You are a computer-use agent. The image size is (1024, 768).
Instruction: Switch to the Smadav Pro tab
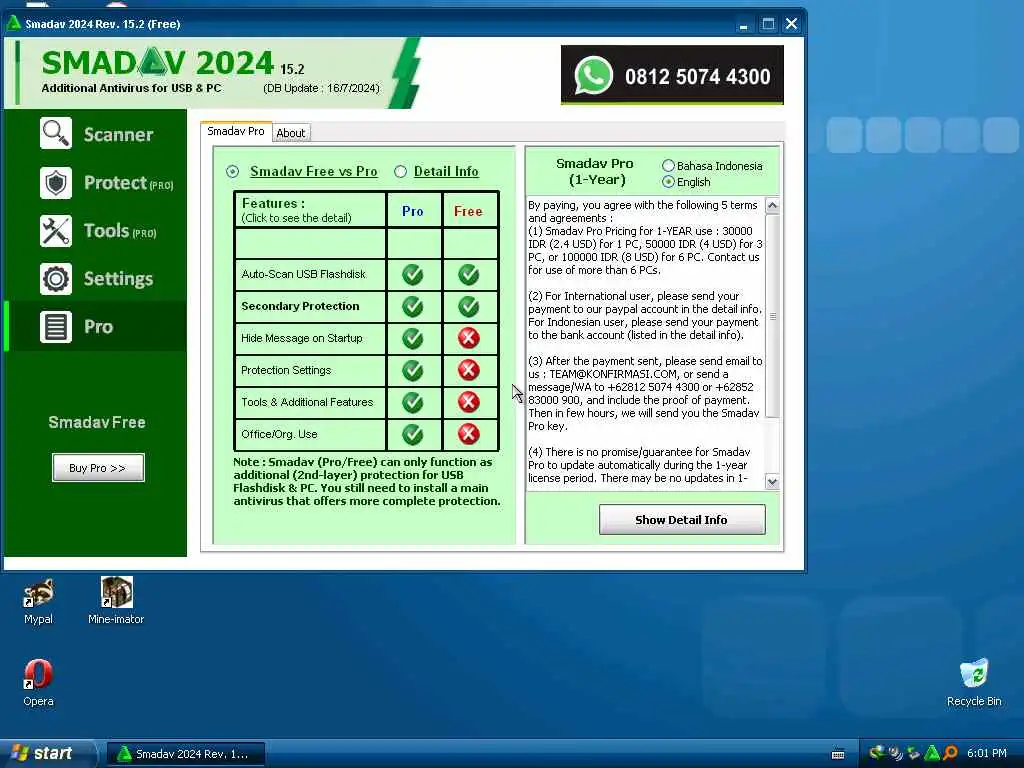tap(236, 131)
